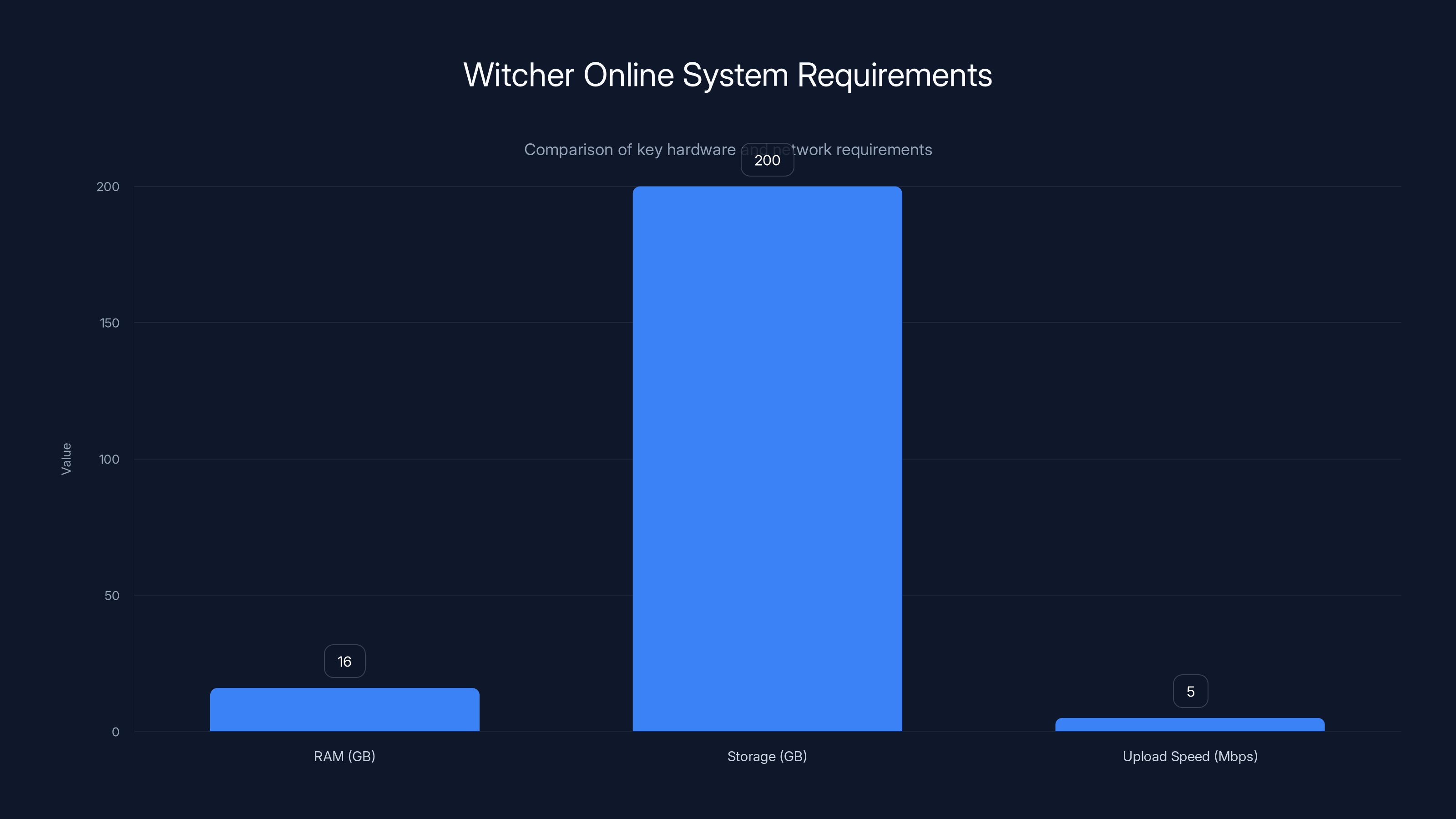Click the y-axis tick label '200'
The image size is (1456, 819).
coord(108,187)
